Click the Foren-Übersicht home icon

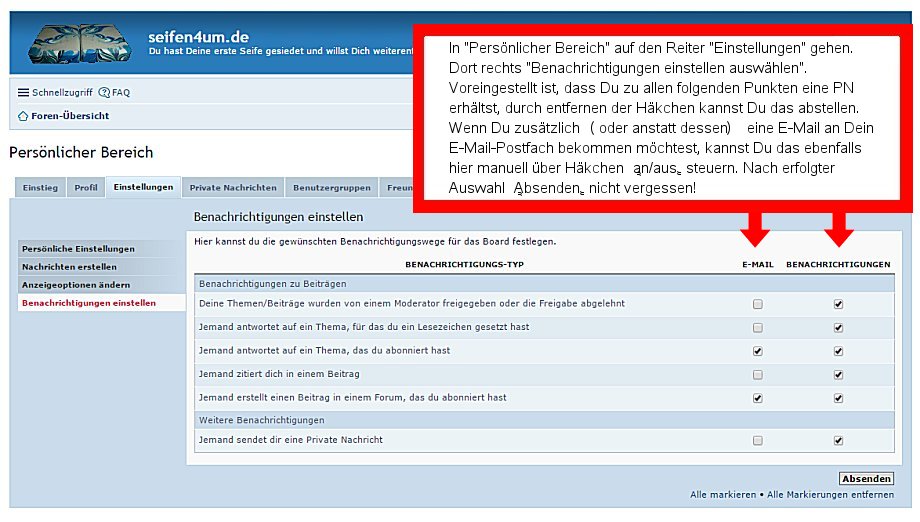click(x=23, y=116)
